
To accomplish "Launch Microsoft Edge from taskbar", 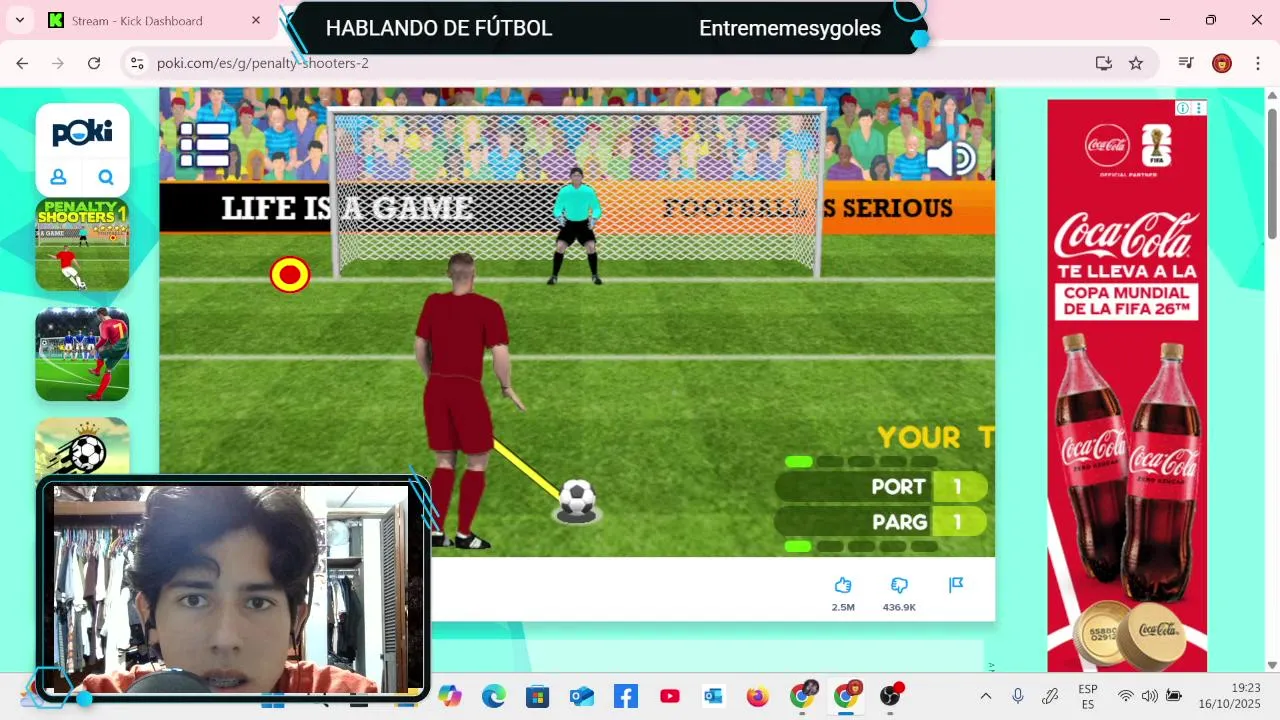I will [494, 696].
